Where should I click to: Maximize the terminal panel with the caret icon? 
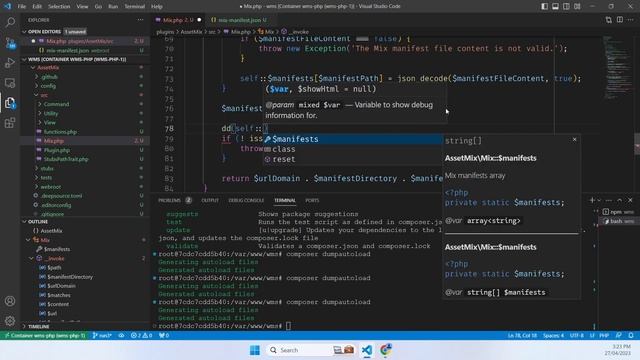click(620, 200)
